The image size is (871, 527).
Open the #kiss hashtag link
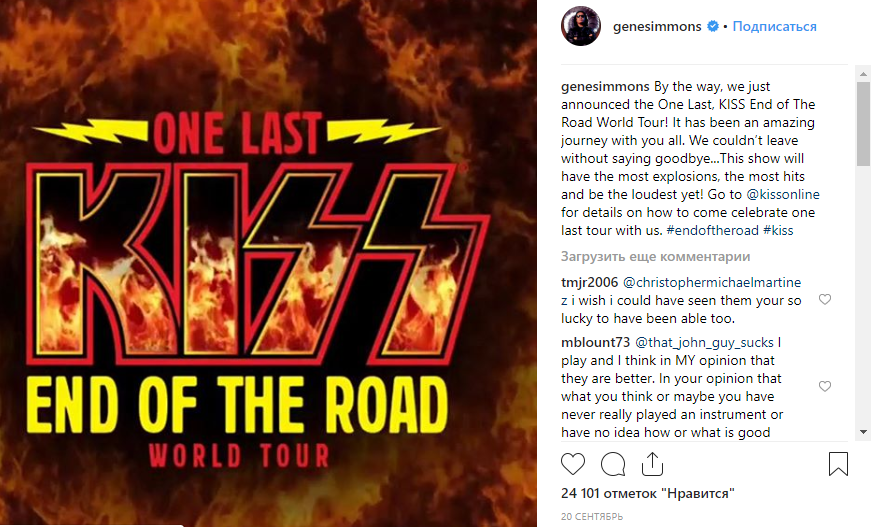pos(778,230)
